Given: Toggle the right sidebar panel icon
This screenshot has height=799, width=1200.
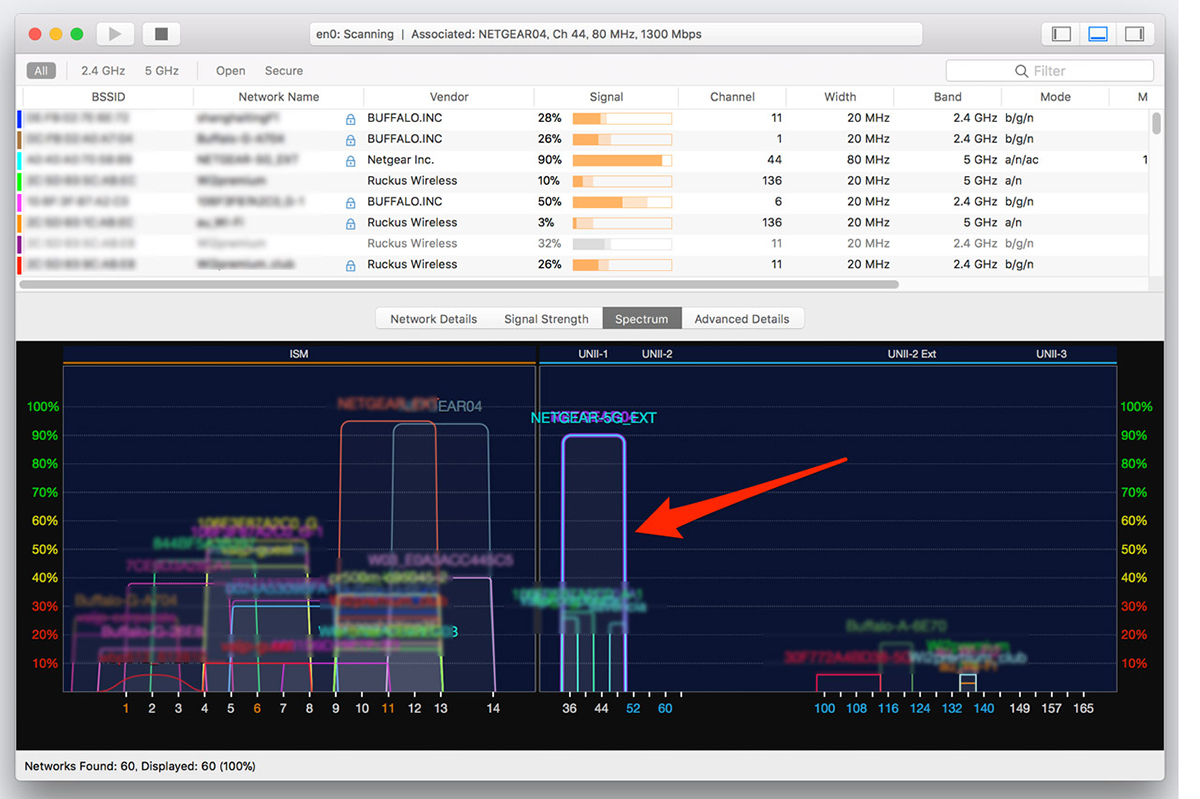Looking at the screenshot, I should click(x=1134, y=34).
